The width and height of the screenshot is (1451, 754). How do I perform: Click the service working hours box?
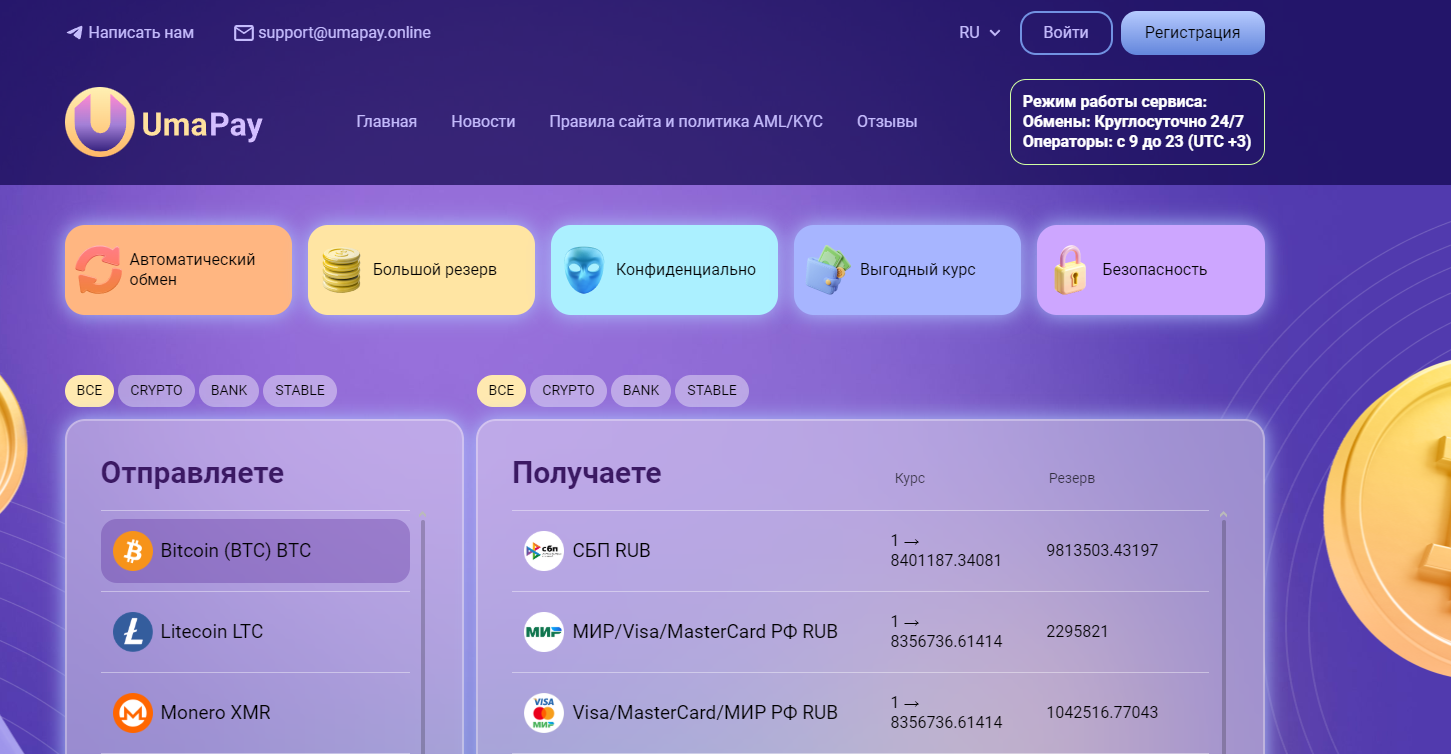[x=1137, y=122]
